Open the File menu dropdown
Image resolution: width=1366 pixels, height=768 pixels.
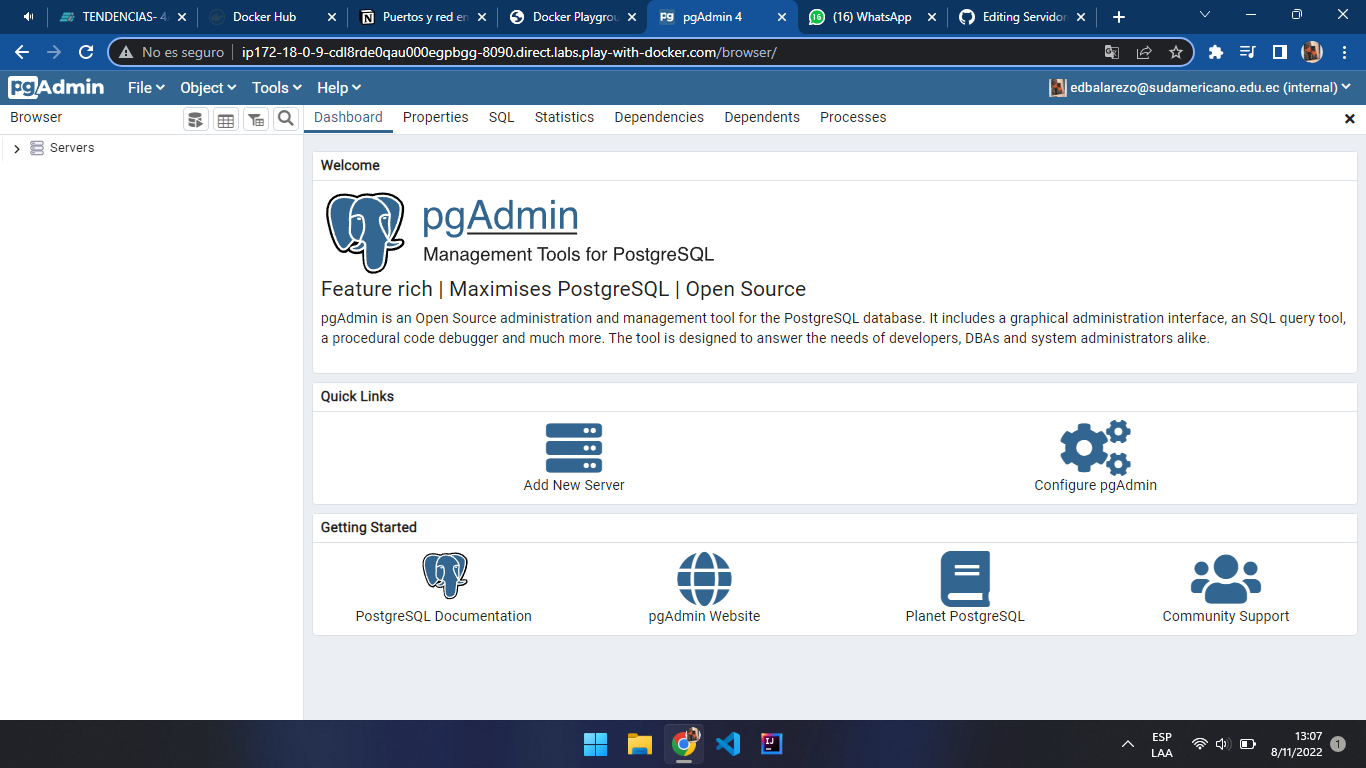[146, 88]
